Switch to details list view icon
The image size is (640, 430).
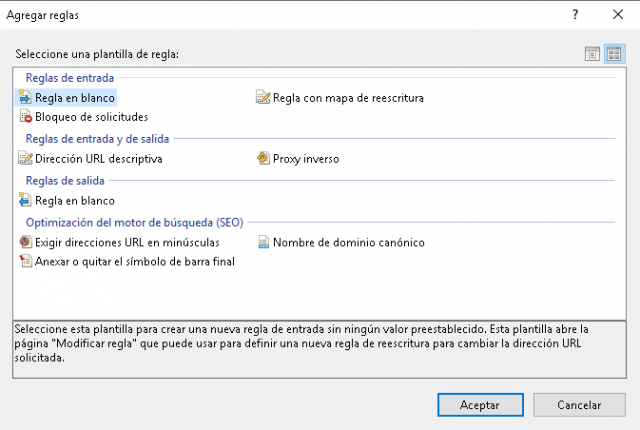(592, 54)
